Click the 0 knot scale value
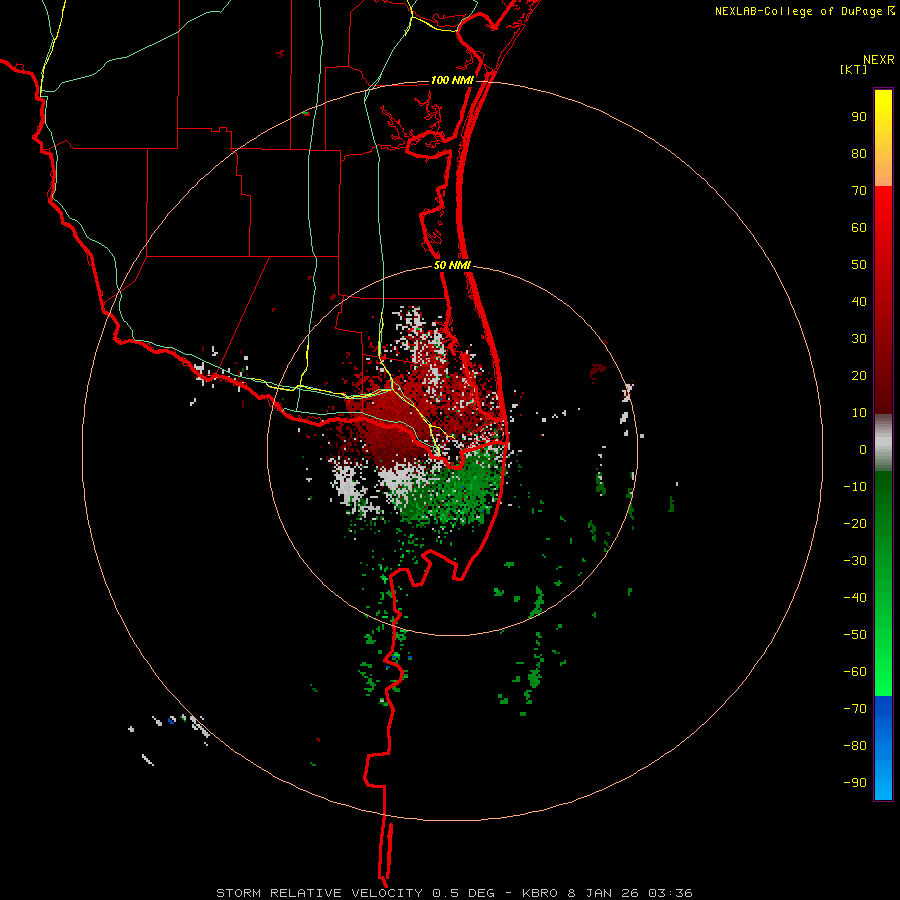This screenshot has width=900, height=900. tap(863, 450)
